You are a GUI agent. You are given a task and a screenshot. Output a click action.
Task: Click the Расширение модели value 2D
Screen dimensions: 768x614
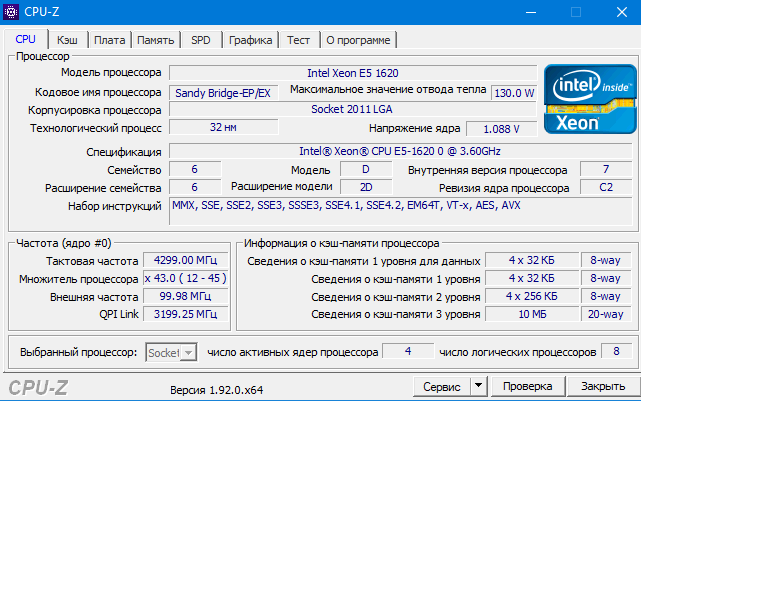pos(366,187)
